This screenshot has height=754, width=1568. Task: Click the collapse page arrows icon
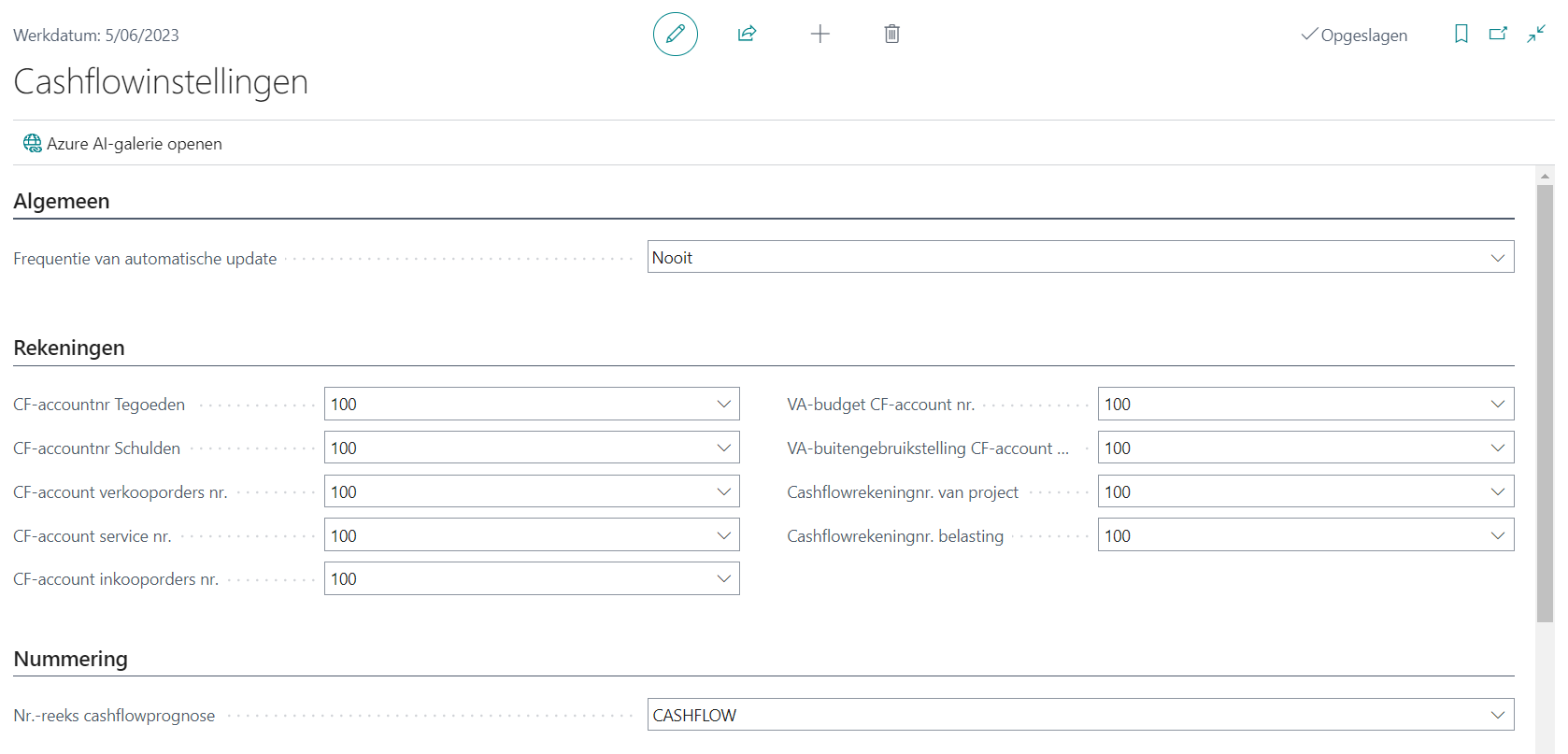click(x=1535, y=35)
